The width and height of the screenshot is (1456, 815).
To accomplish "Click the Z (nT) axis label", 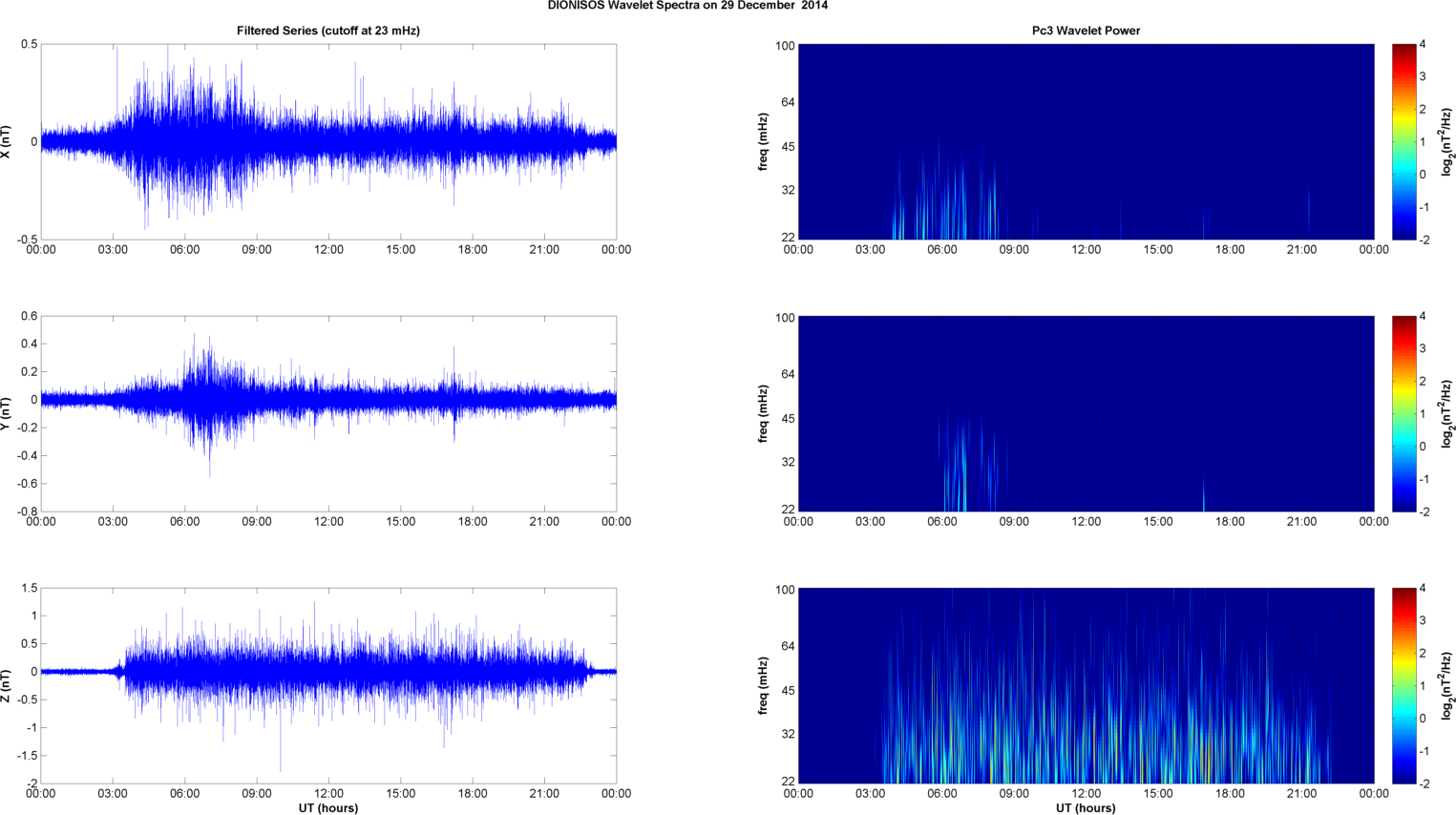I will 6,685.
